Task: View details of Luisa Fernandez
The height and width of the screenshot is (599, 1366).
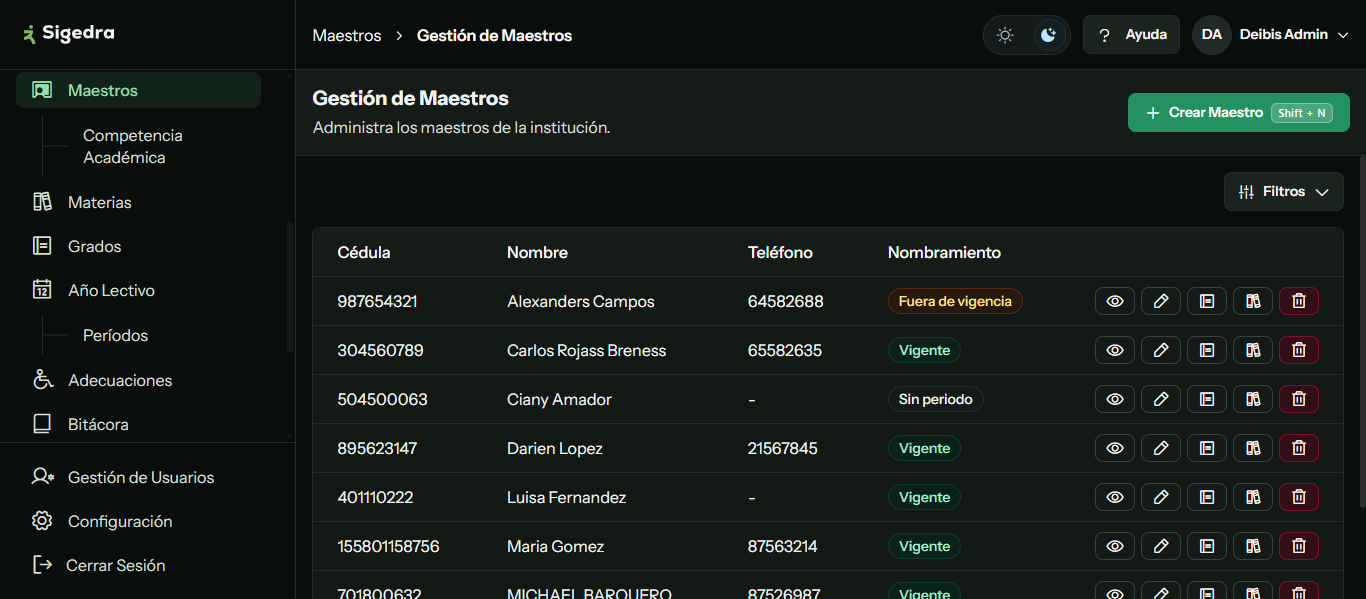Action: (x=1115, y=497)
